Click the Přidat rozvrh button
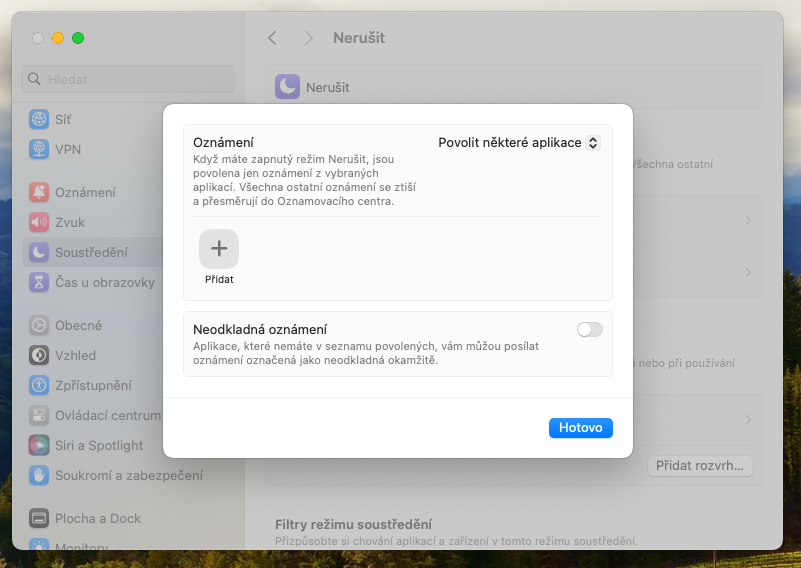 coord(700,465)
